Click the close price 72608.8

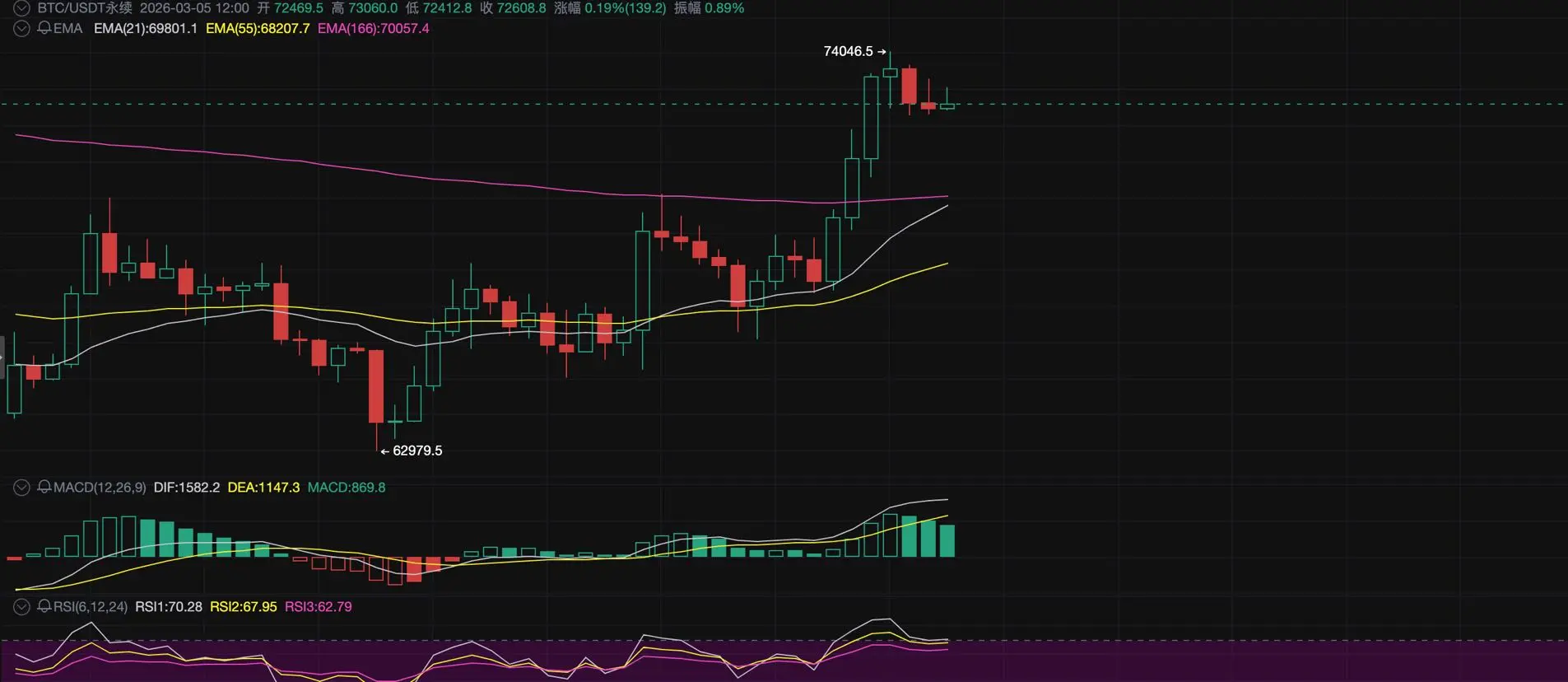521,8
